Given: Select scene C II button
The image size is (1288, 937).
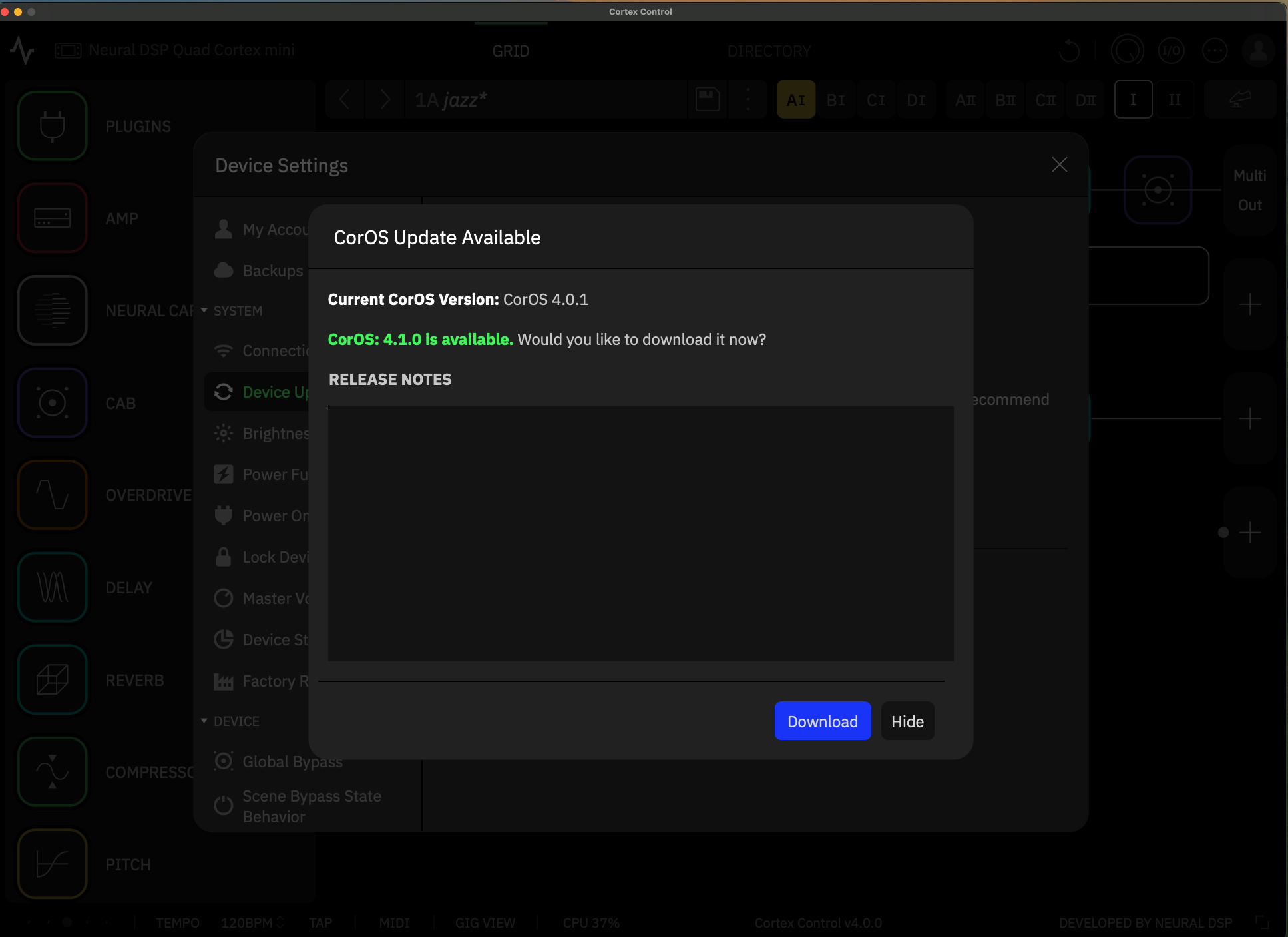Looking at the screenshot, I should [x=1045, y=100].
